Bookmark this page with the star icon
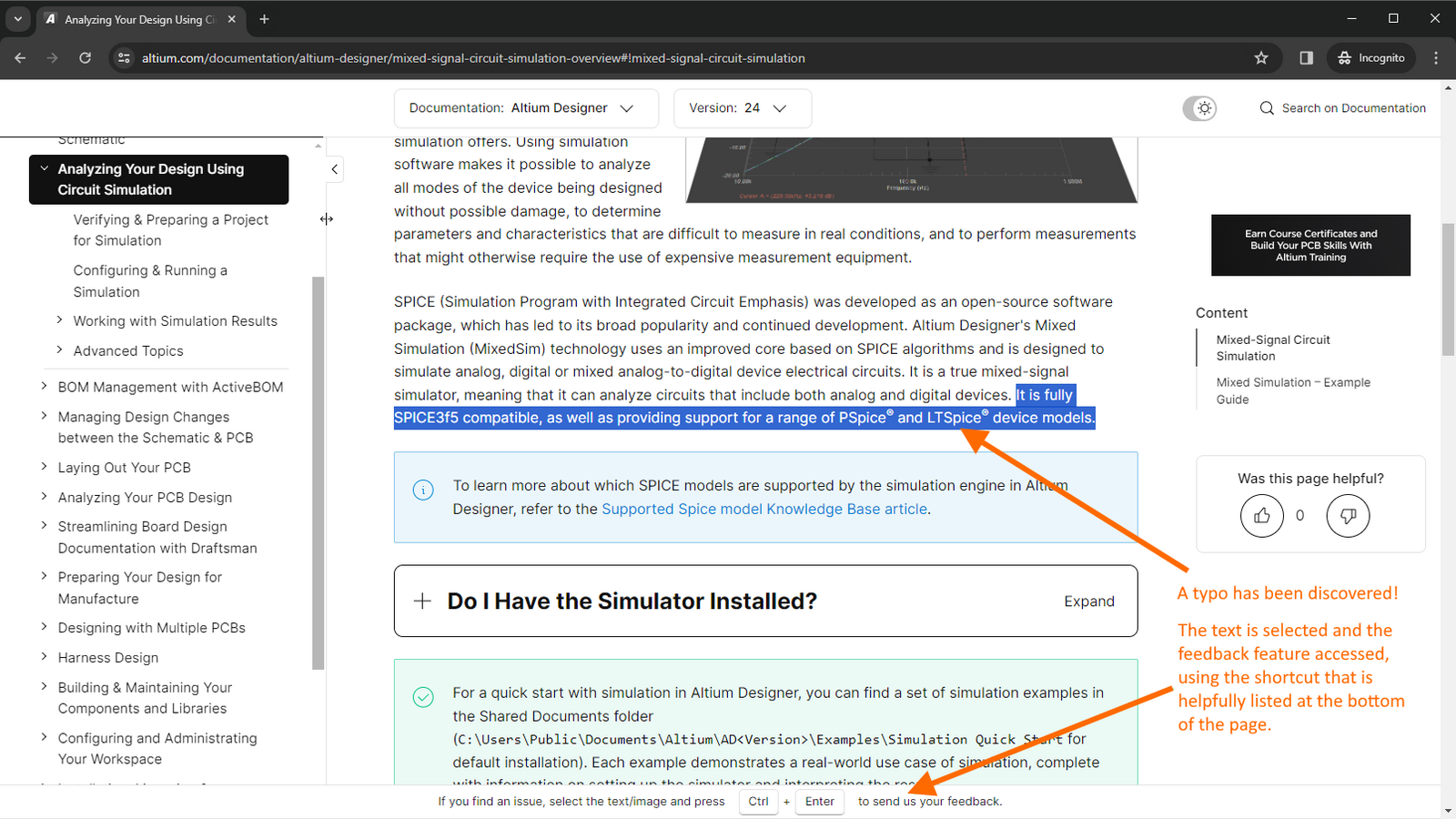 (1261, 57)
